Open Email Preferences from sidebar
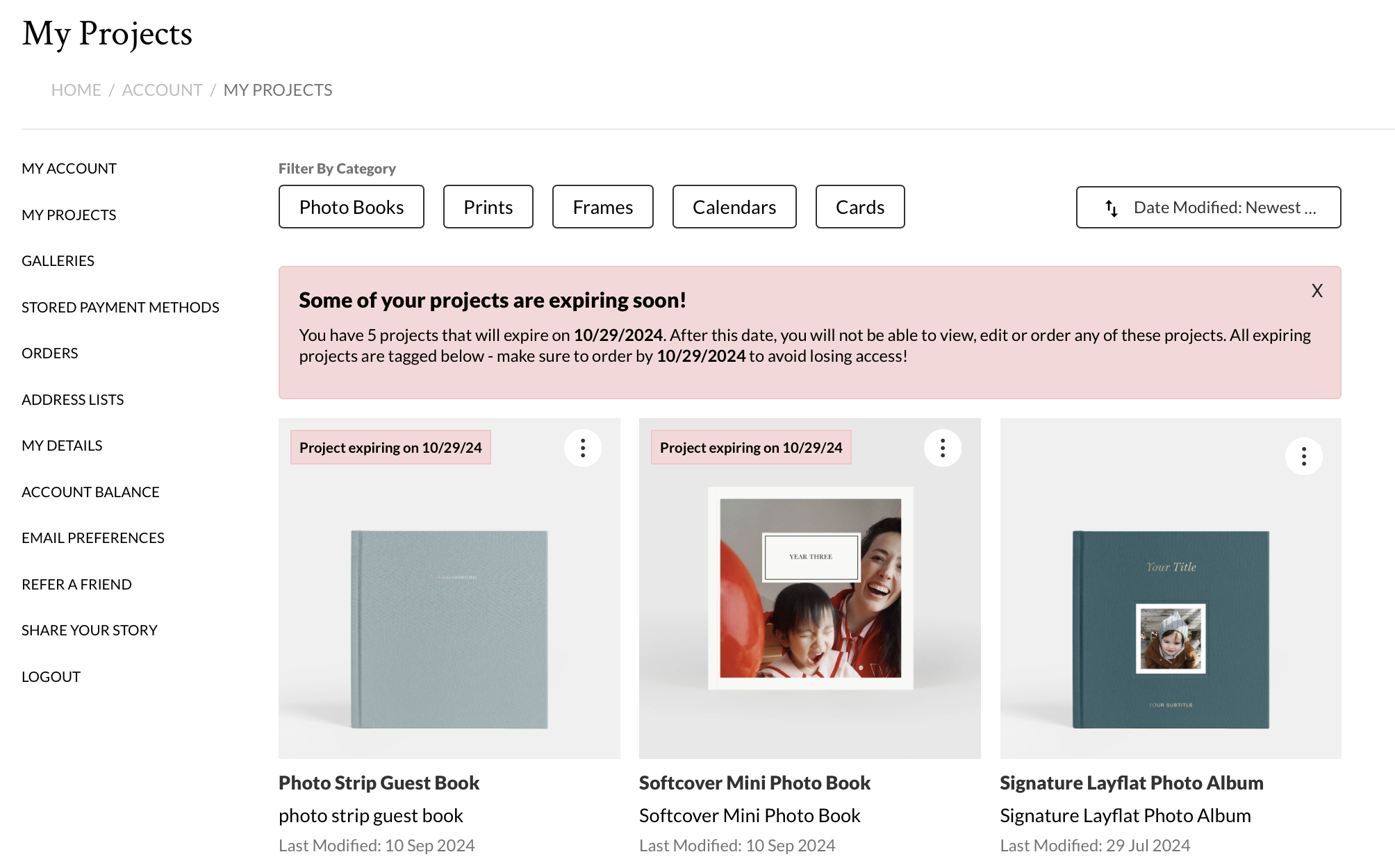Image resolution: width=1395 pixels, height=868 pixels. tap(92, 538)
